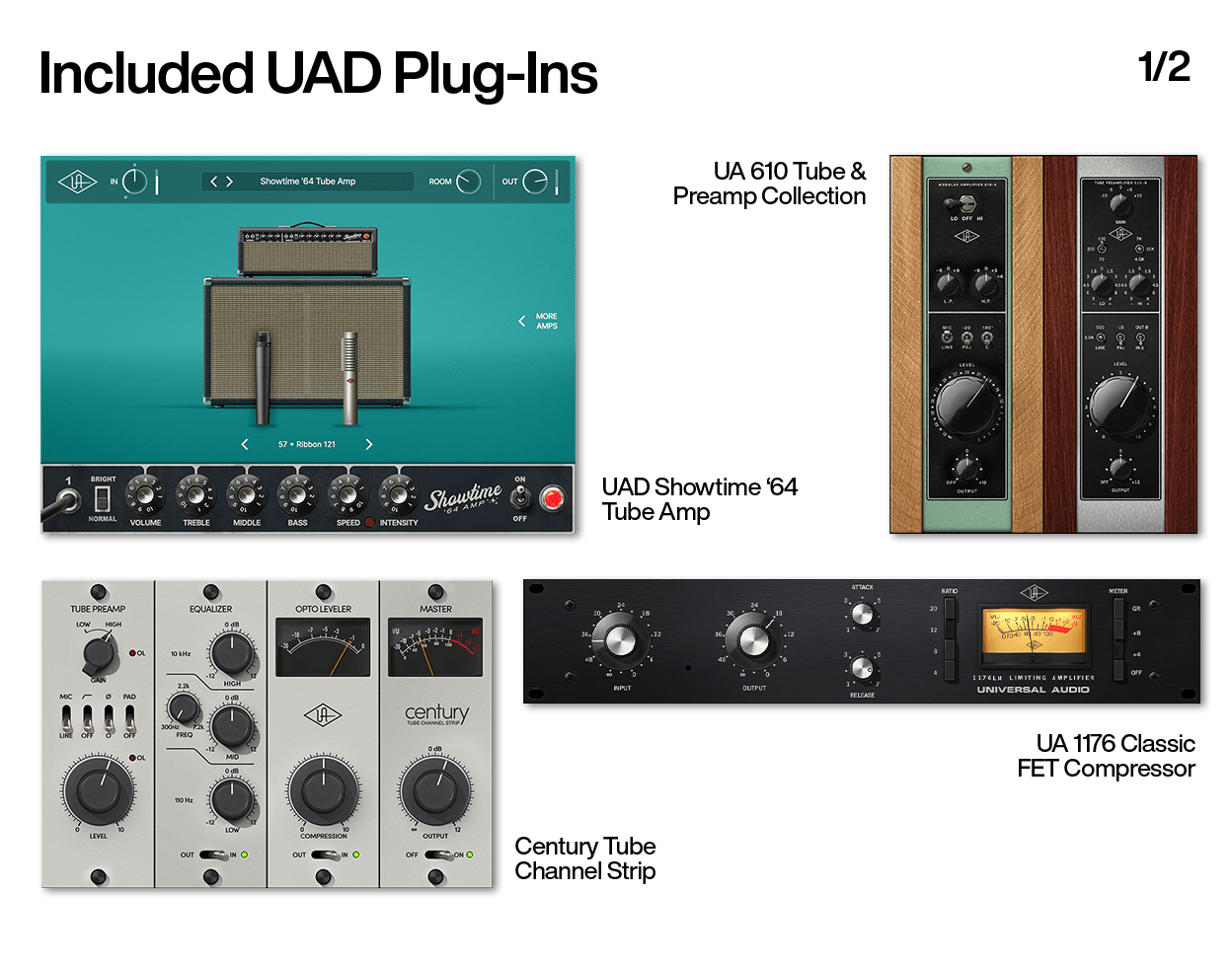Click the Century tube preamp LEVEL knob

[99, 790]
